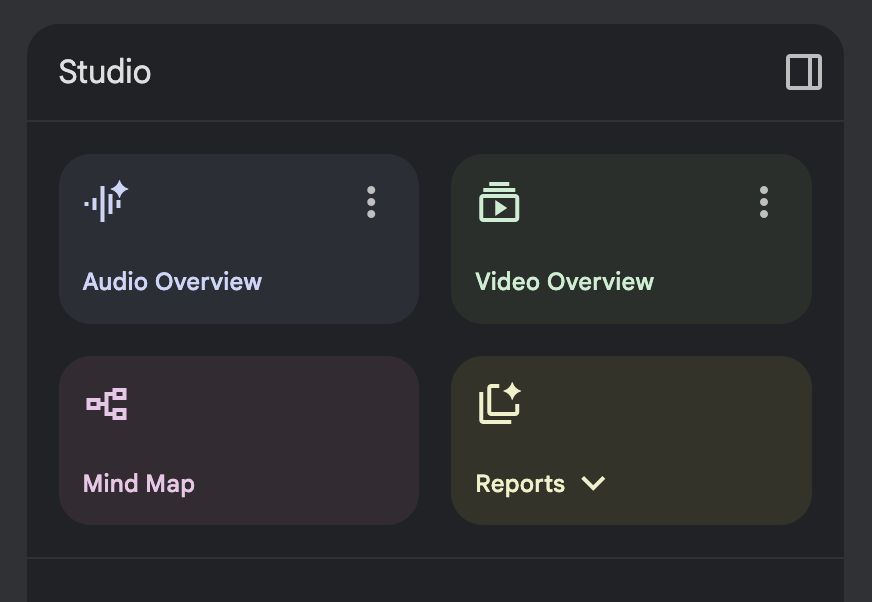Open the Audio Overview three-dot options menu

coord(371,202)
